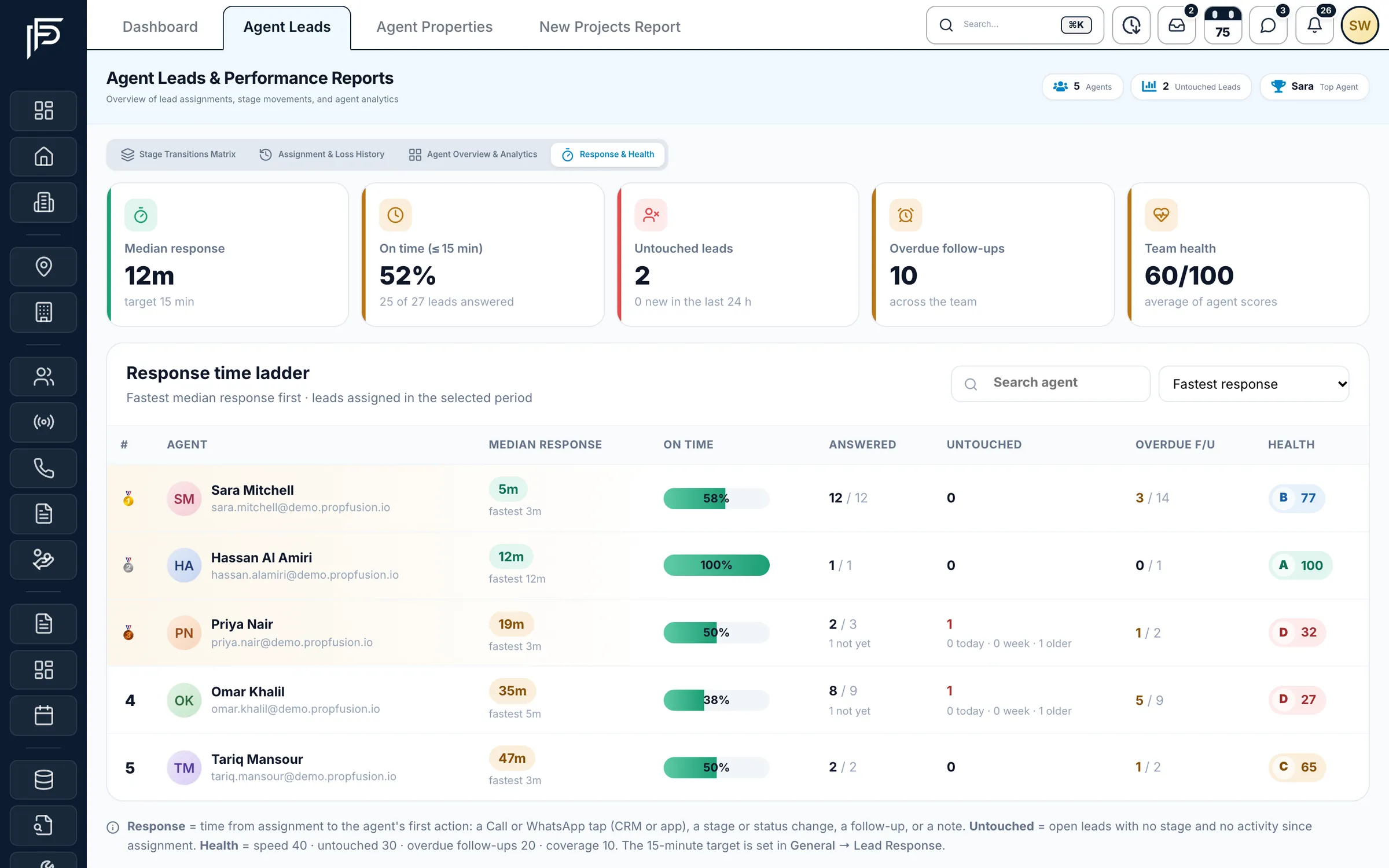Click the top bar Search field
1389x868 pixels.
point(1015,25)
